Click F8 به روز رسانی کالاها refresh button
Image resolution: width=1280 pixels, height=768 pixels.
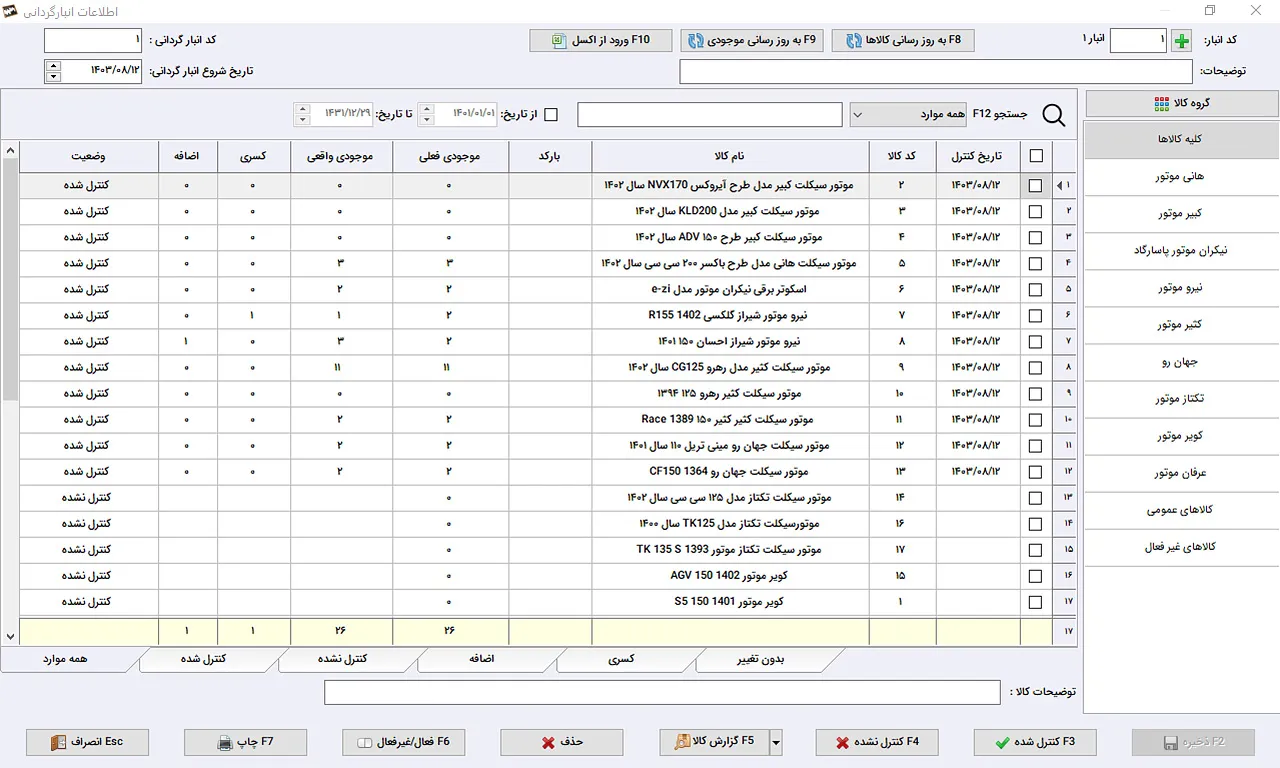click(x=903, y=40)
